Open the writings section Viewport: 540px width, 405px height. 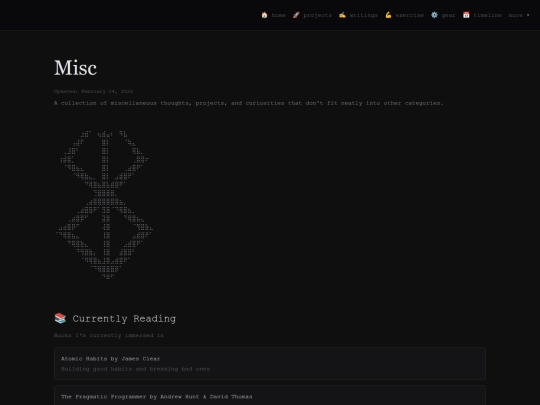(x=363, y=15)
